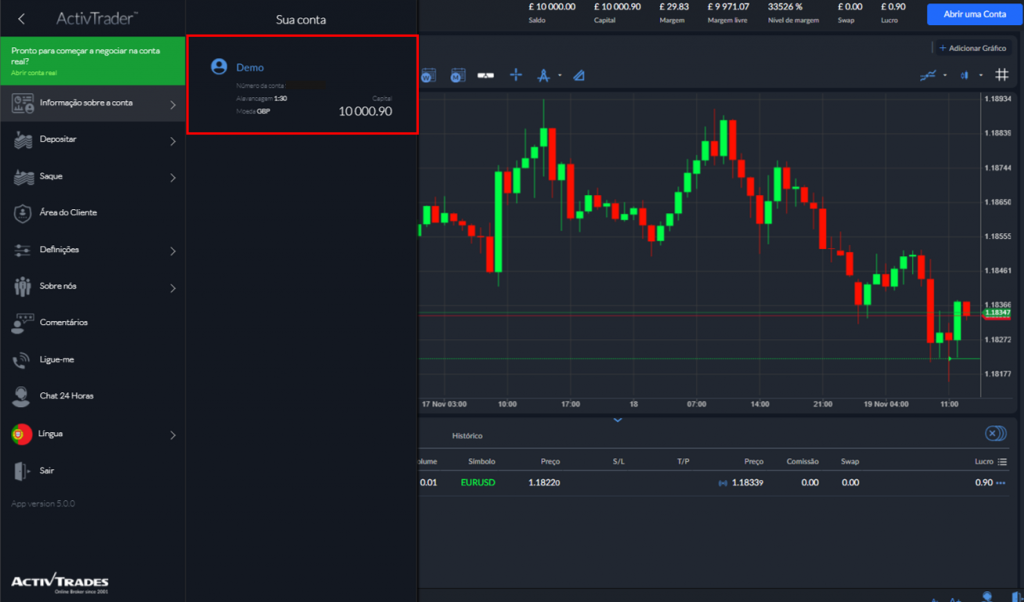The width and height of the screenshot is (1024, 602).
Task: Open the indicators dropdown arrow
Action: point(945,76)
